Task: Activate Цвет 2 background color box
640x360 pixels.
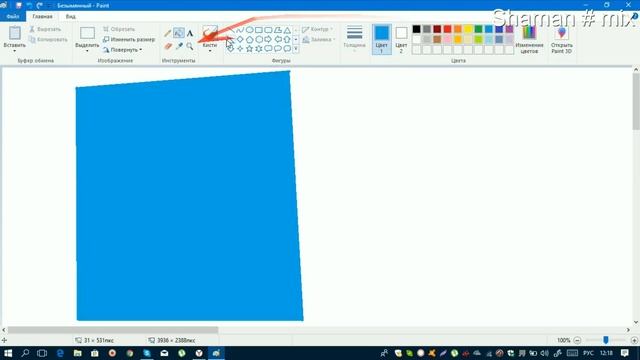Action: [401, 39]
